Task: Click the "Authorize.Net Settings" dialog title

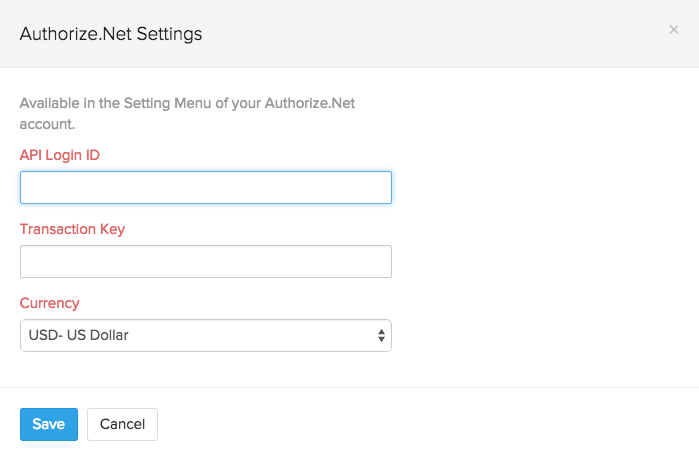Action: [x=111, y=34]
